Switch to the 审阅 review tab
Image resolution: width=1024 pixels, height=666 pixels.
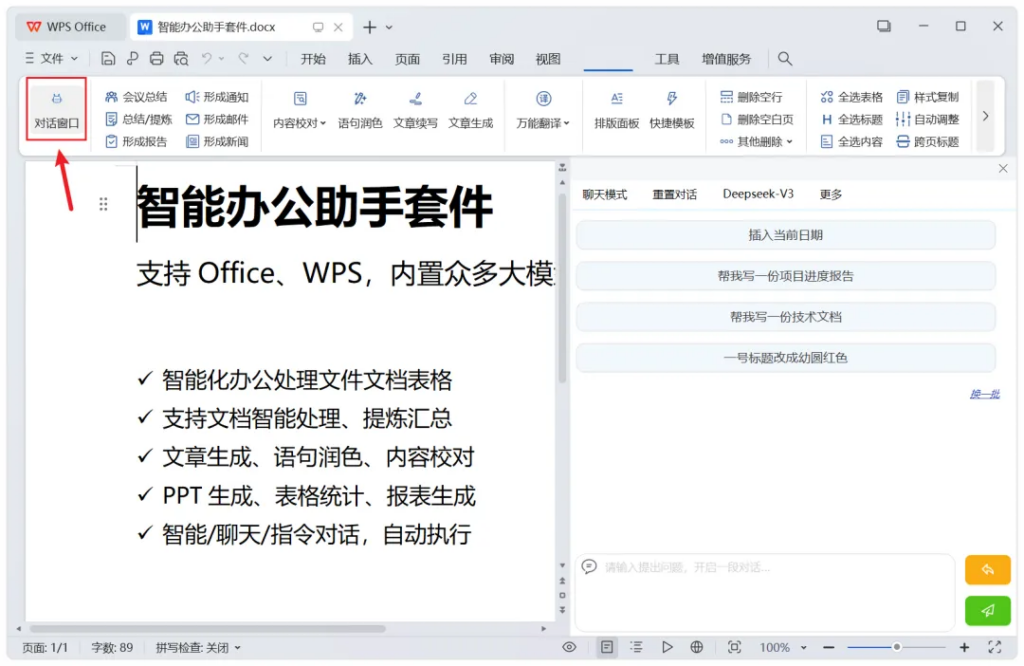501,59
